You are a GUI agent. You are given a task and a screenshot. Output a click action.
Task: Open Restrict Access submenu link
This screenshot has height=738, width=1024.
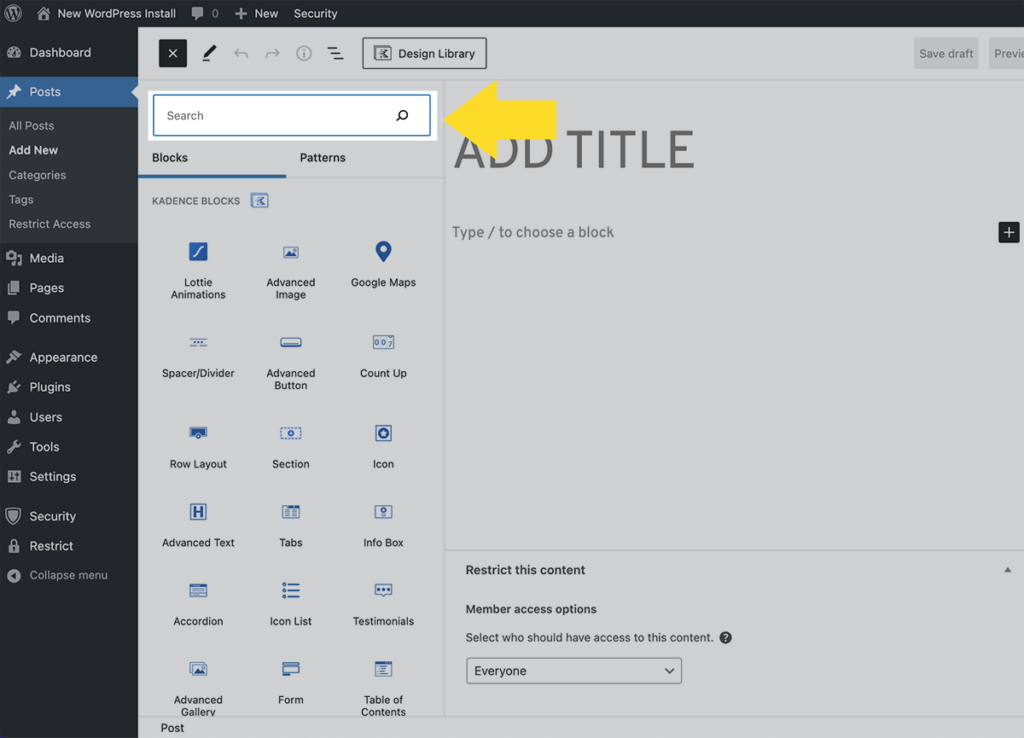coord(50,224)
